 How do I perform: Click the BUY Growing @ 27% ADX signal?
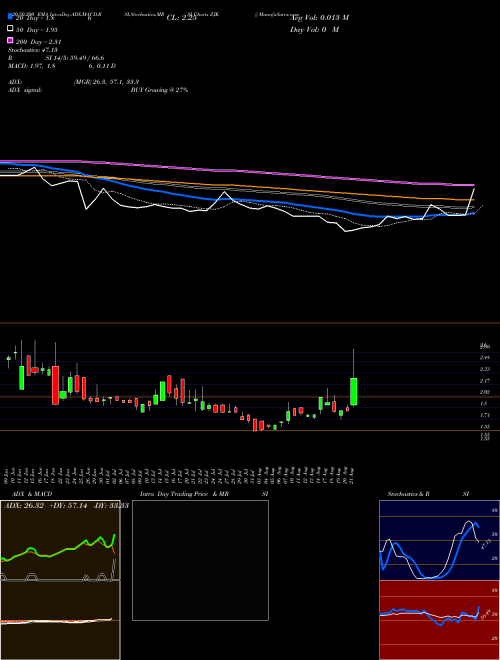(159, 90)
